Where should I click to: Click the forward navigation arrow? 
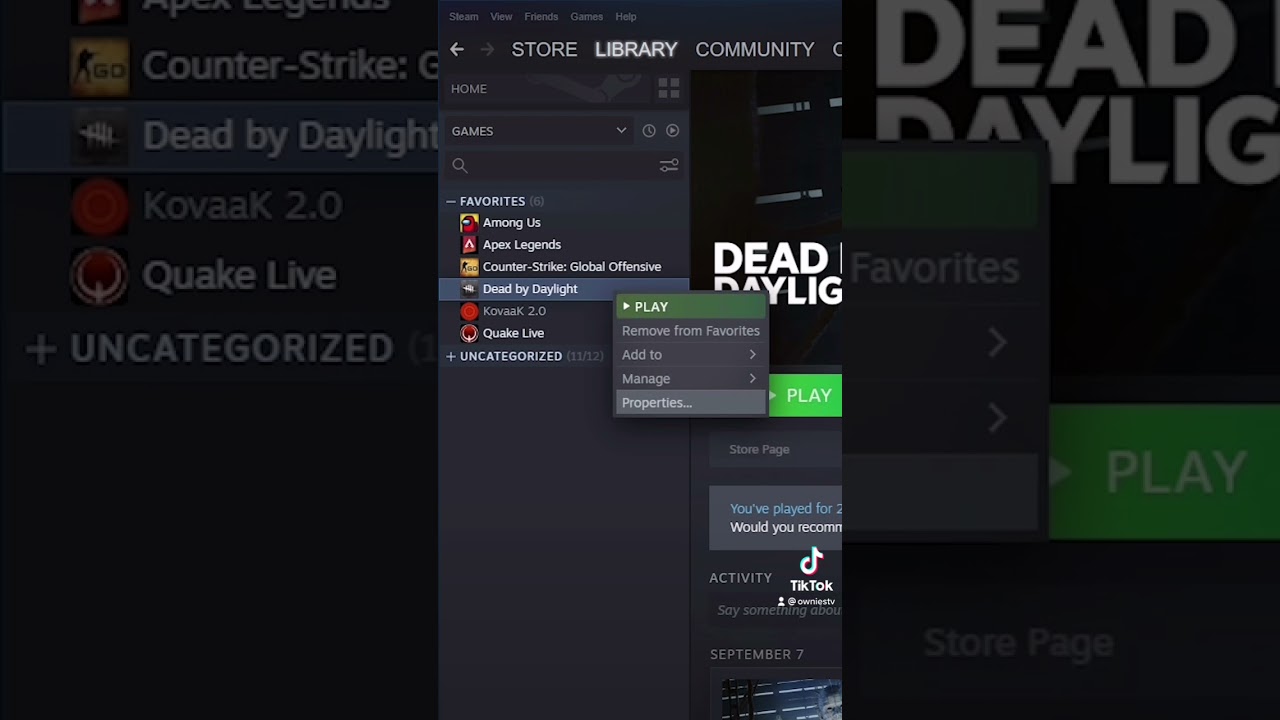point(487,49)
